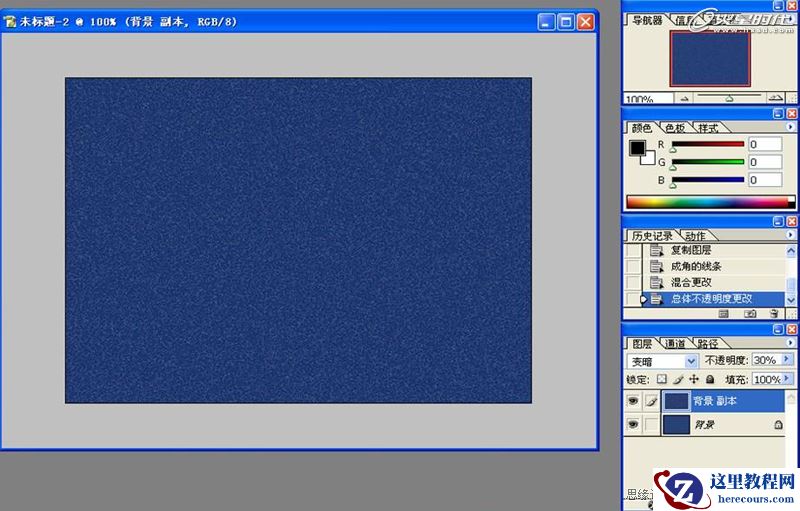Open the opacity 不透明度 slider arrow
This screenshot has height=511, width=800.
[x=787, y=360]
